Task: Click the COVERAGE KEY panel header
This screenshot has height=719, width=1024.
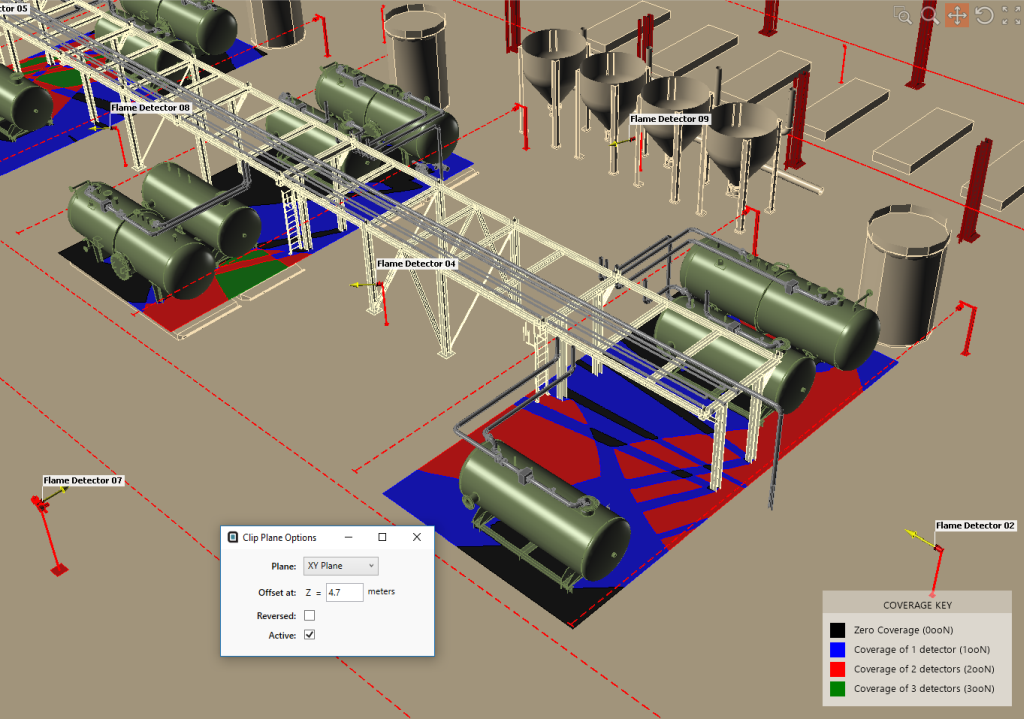Action: (916, 604)
